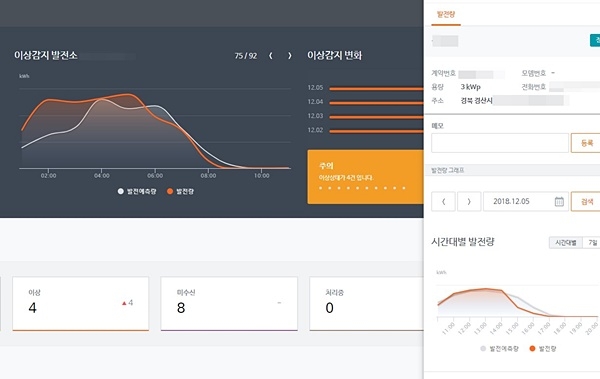Image resolution: width=600 pixels, height=379 pixels.
Task: Toggle orange 발전량 legend in hourly side chart
Action: pyautogui.click(x=543, y=348)
